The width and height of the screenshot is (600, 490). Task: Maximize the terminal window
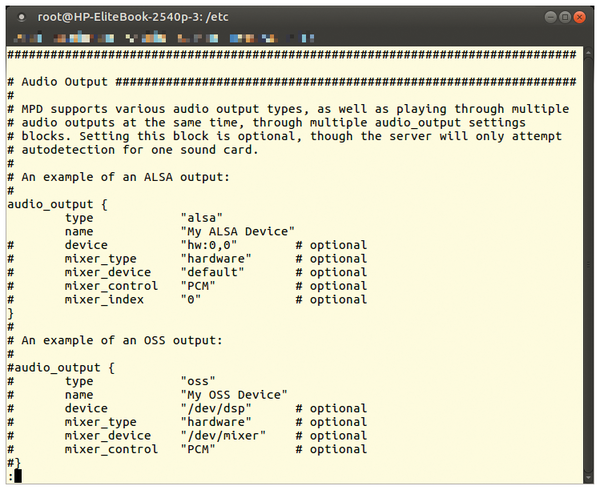[565, 17]
